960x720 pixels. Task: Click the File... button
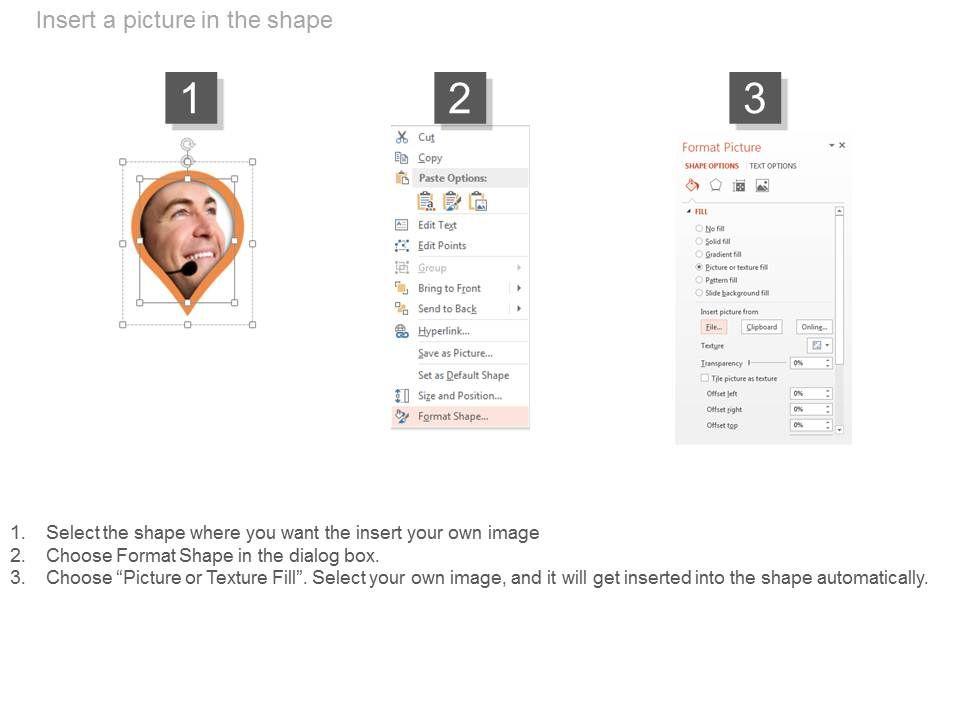tap(713, 327)
